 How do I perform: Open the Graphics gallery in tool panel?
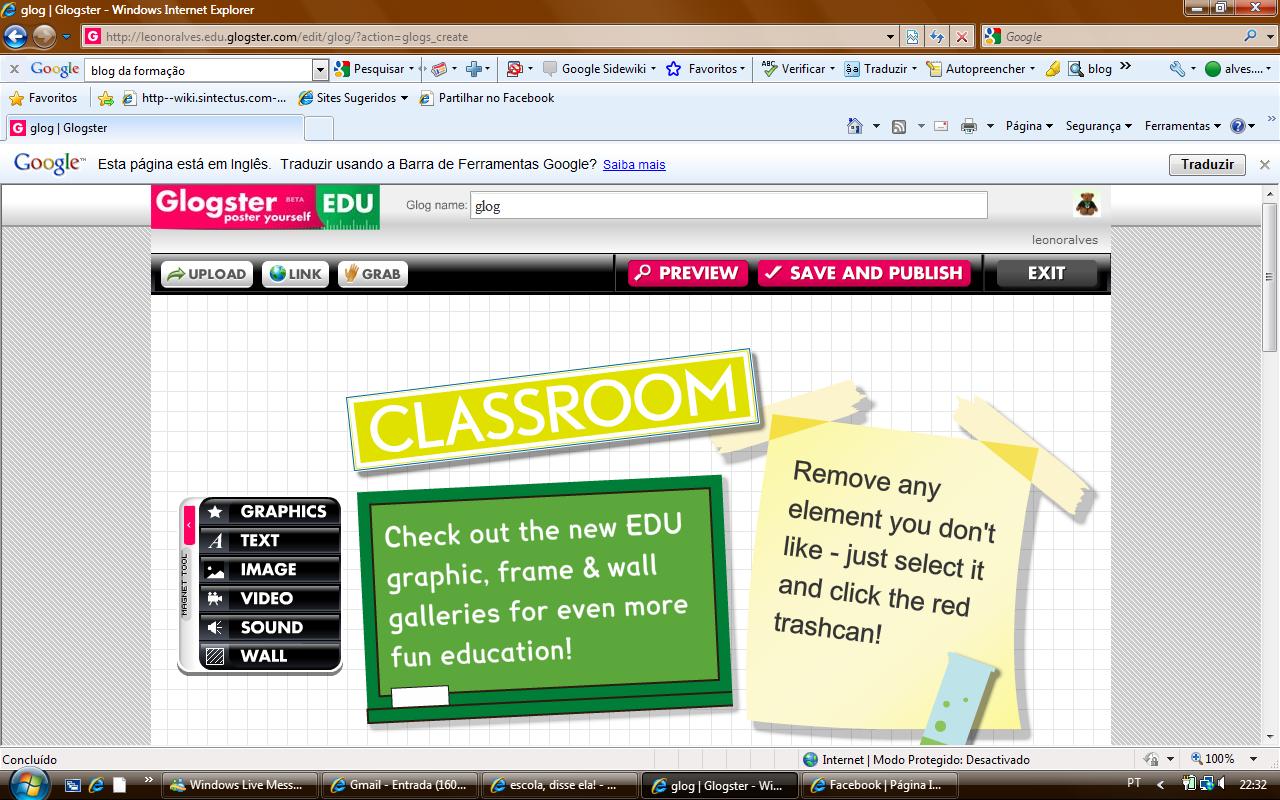coord(270,512)
